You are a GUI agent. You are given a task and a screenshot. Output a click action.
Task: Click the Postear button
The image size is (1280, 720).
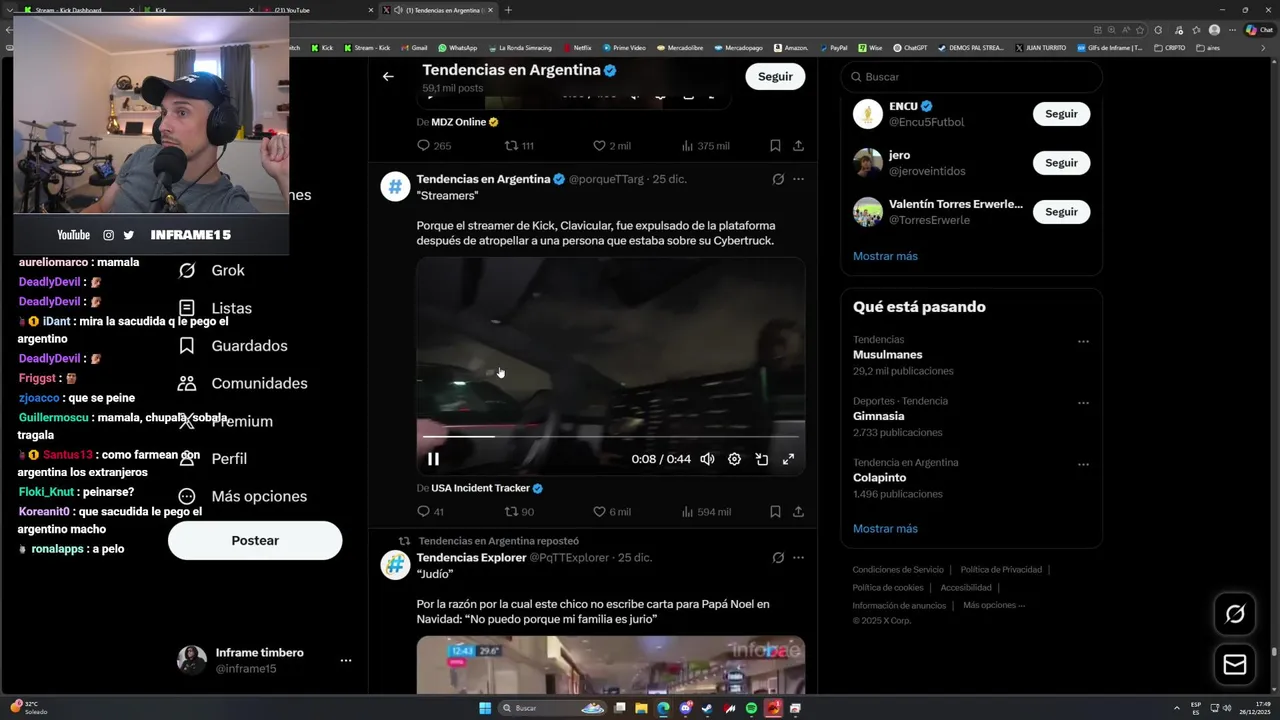[255, 540]
